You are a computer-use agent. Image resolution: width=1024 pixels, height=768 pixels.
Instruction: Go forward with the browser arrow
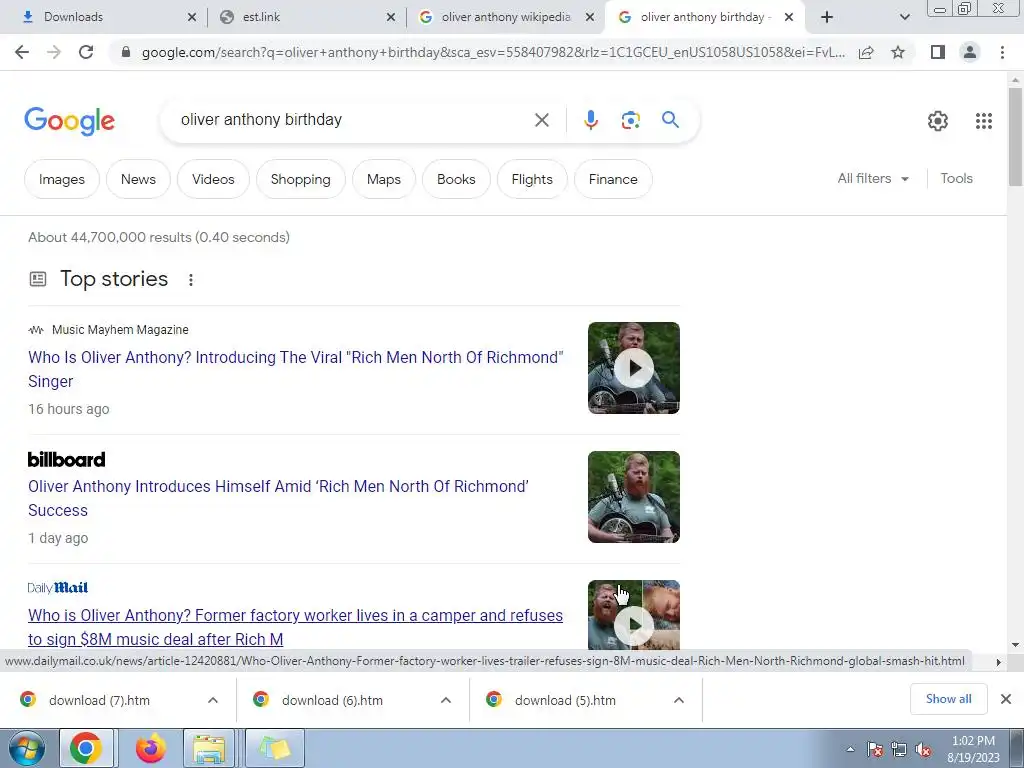click(54, 52)
